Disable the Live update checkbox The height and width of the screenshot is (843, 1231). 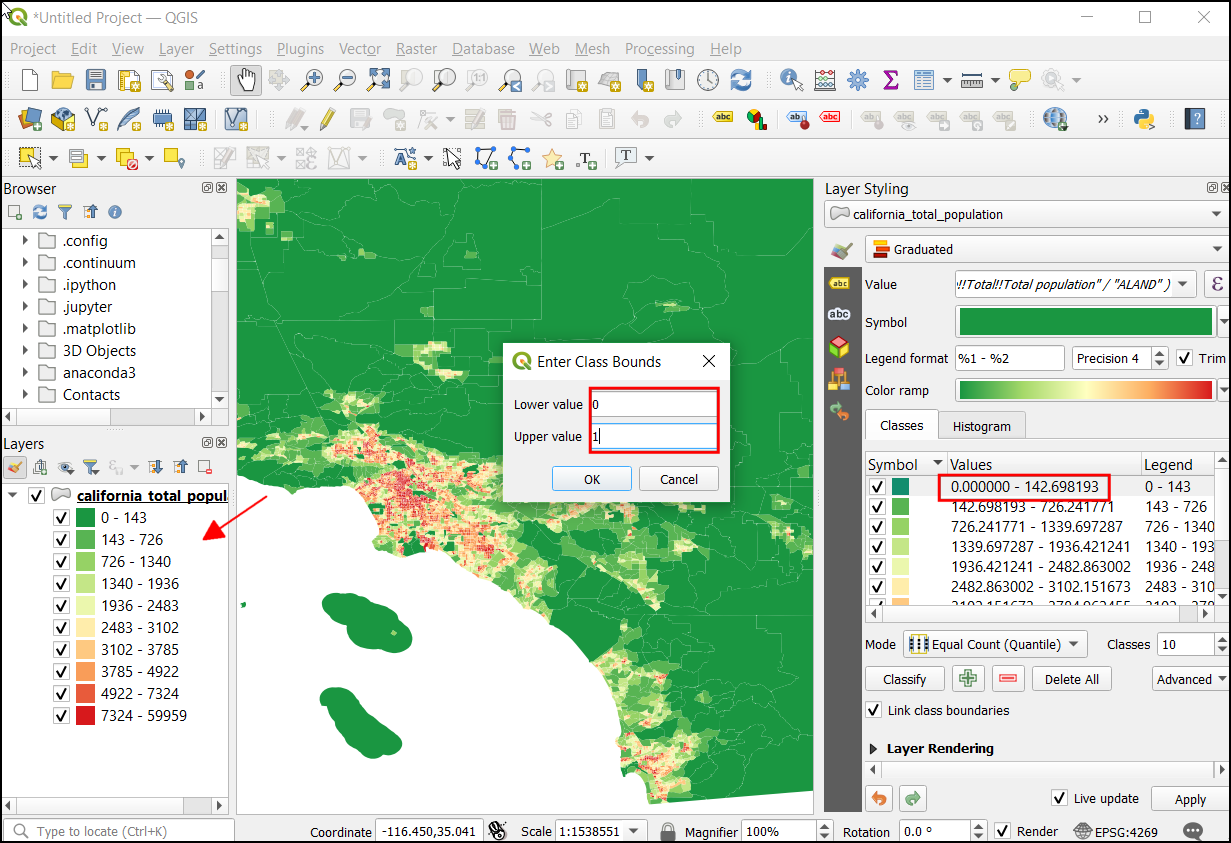1060,798
